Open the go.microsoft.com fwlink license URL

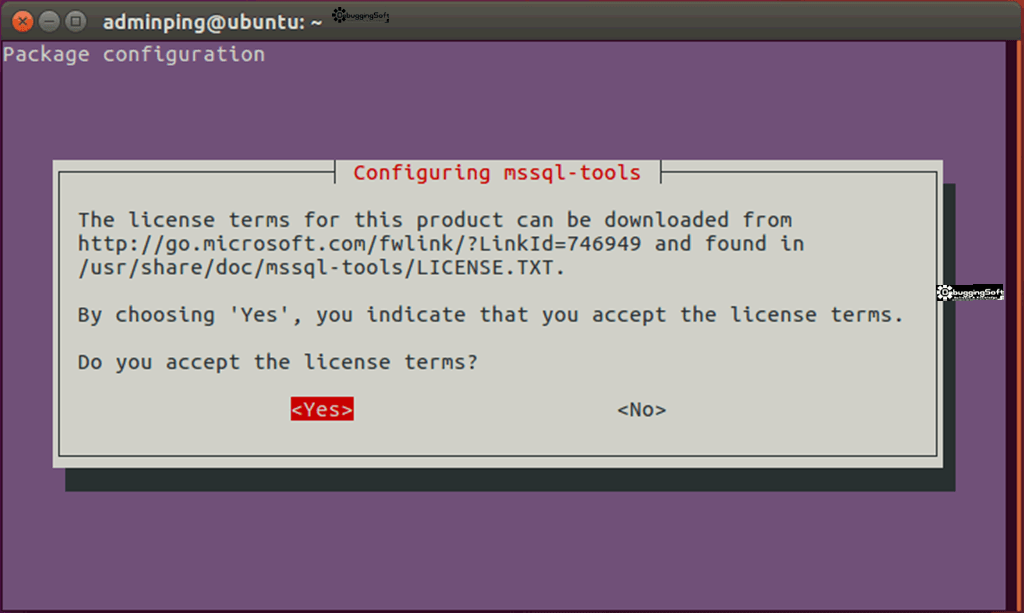[x=360, y=244]
